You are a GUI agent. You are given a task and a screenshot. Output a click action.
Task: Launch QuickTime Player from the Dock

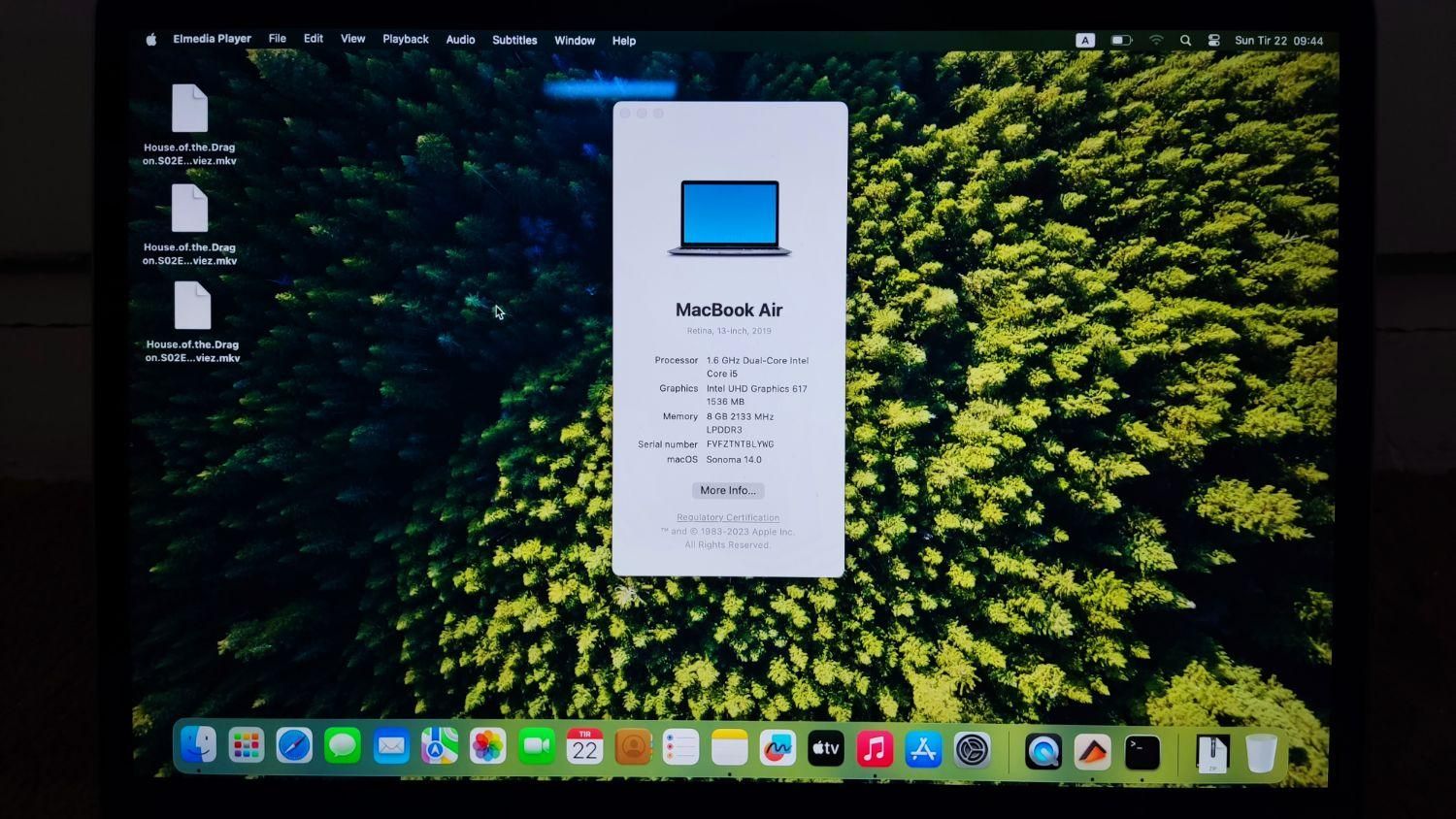click(x=1043, y=751)
